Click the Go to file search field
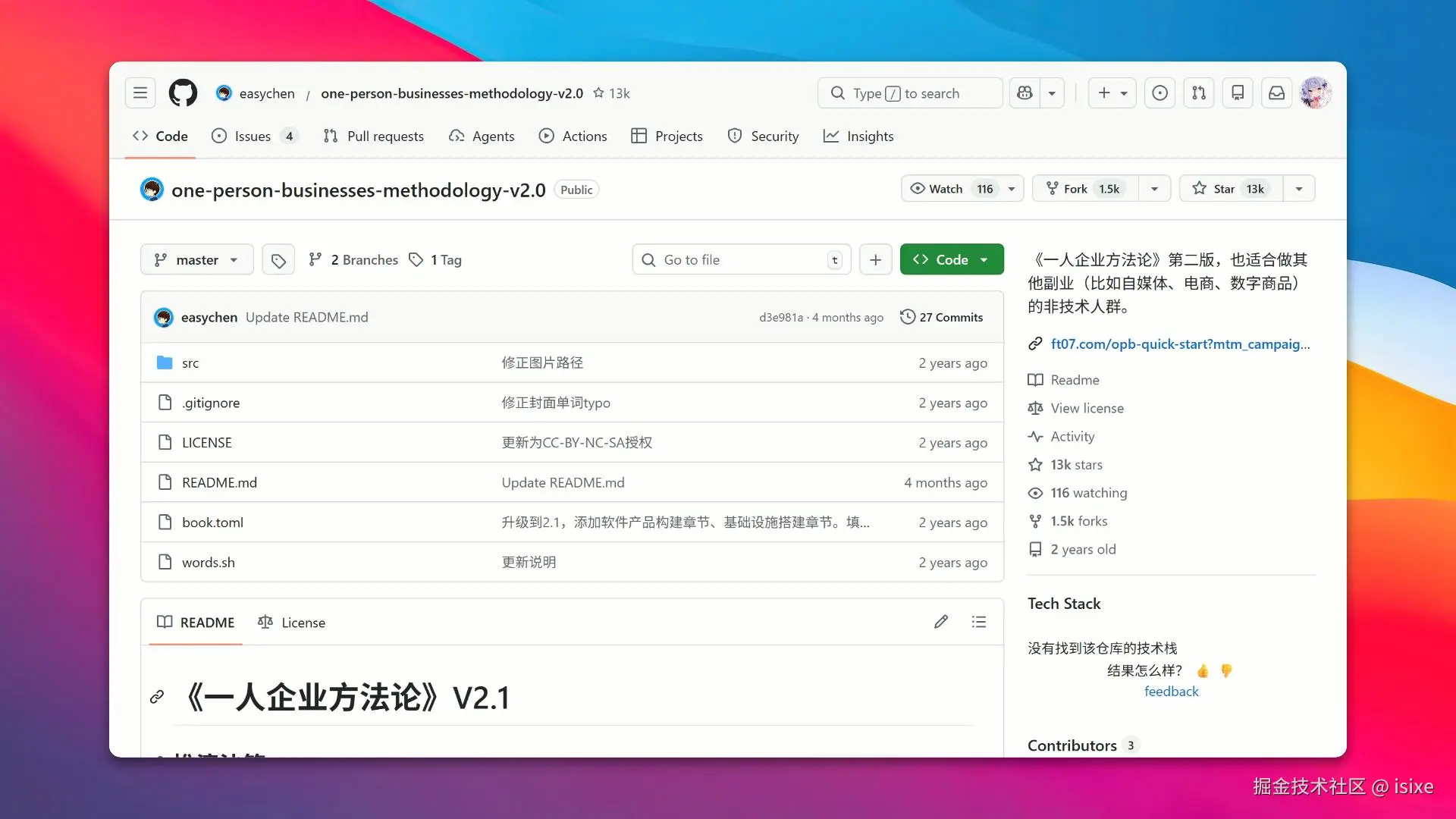This screenshot has height=819, width=1456. 741,259
